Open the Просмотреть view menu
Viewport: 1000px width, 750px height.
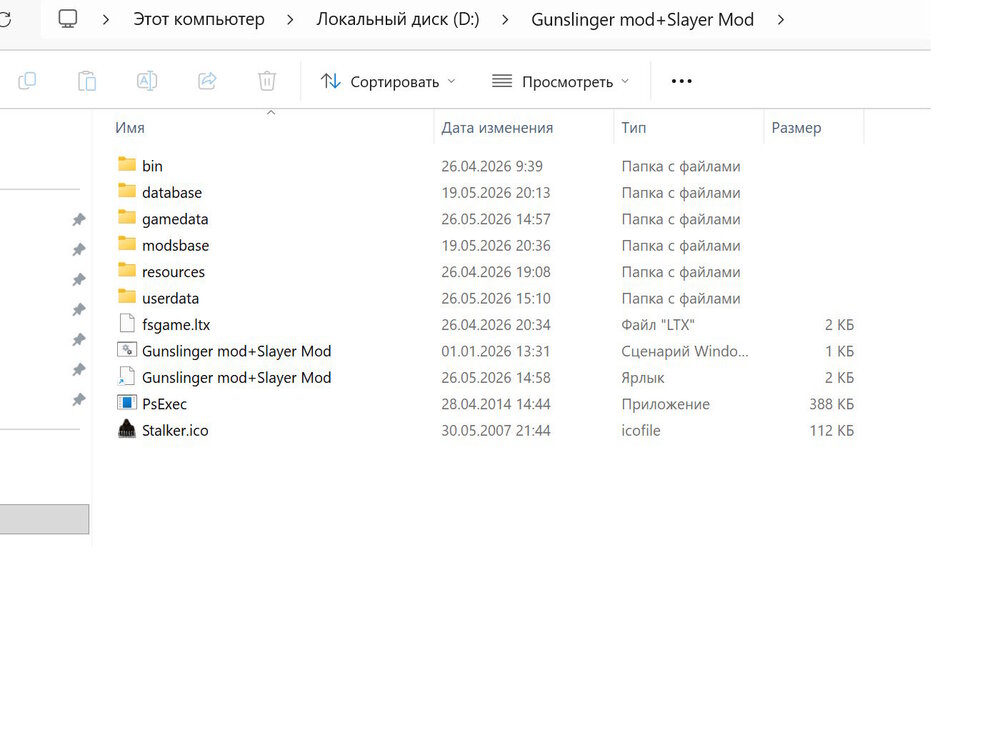point(561,82)
